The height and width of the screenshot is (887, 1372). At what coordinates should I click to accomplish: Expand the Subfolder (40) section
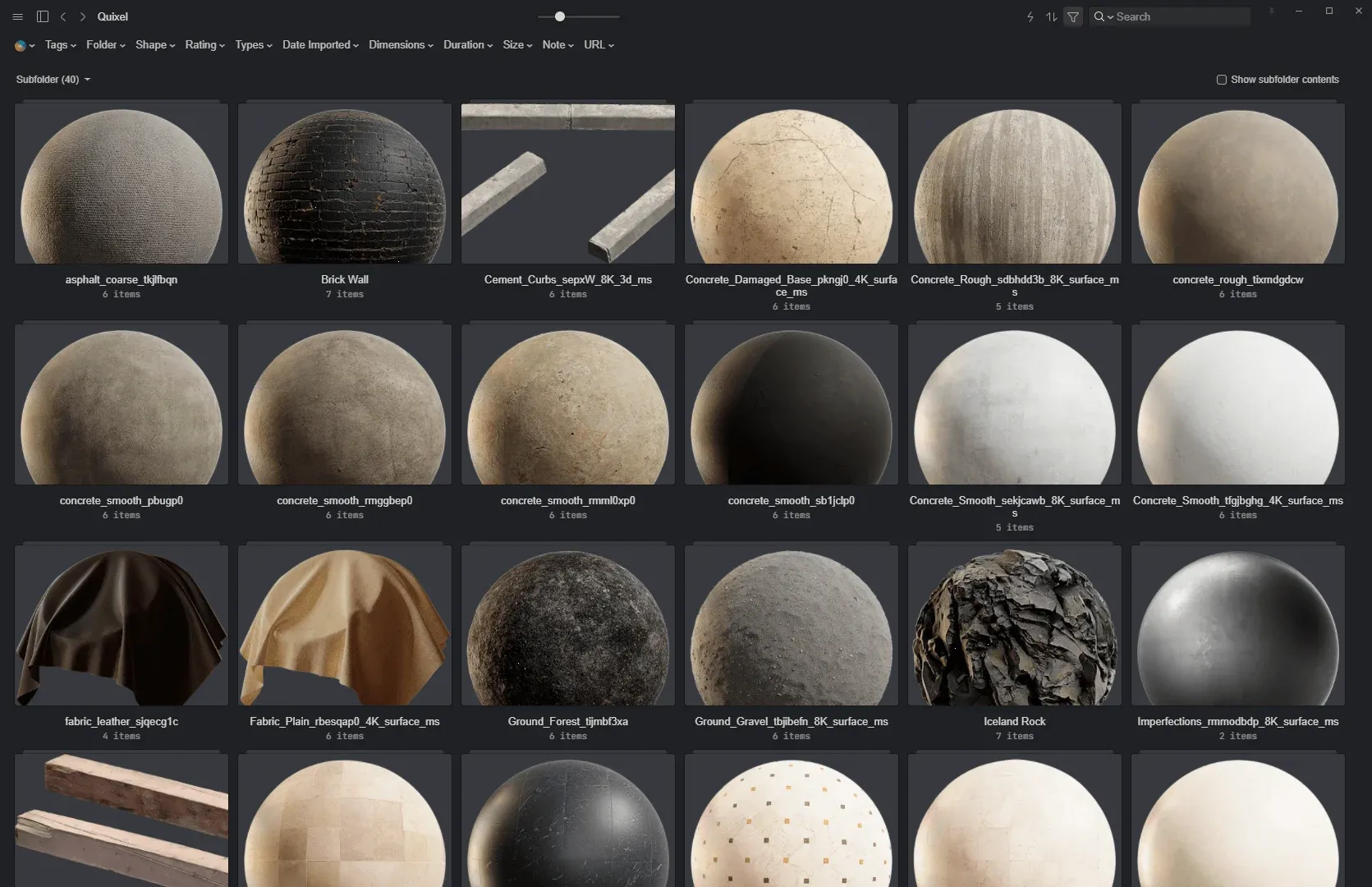(x=53, y=80)
